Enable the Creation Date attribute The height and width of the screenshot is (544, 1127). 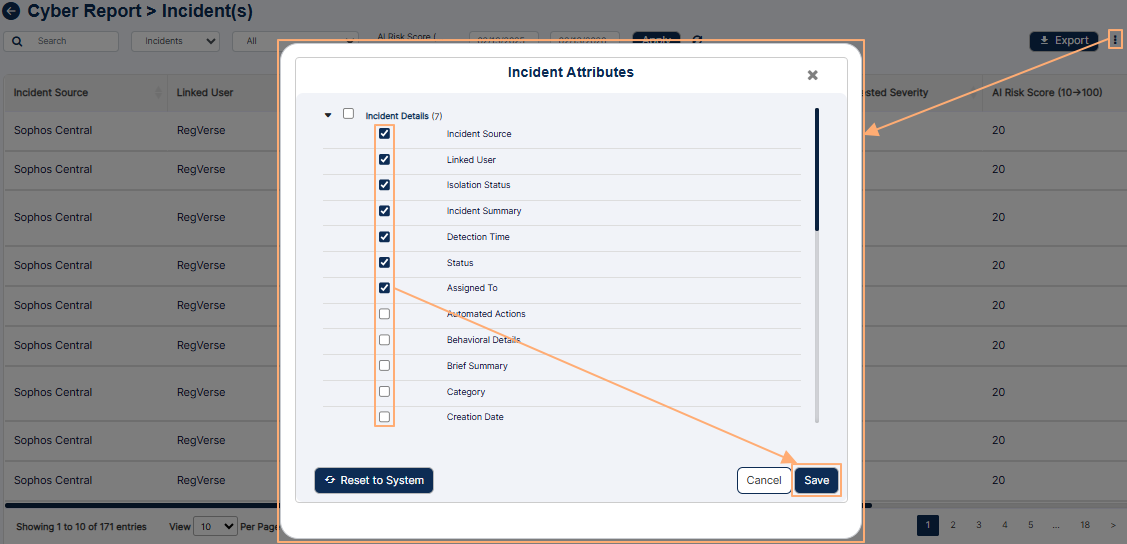pyautogui.click(x=385, y=417)
